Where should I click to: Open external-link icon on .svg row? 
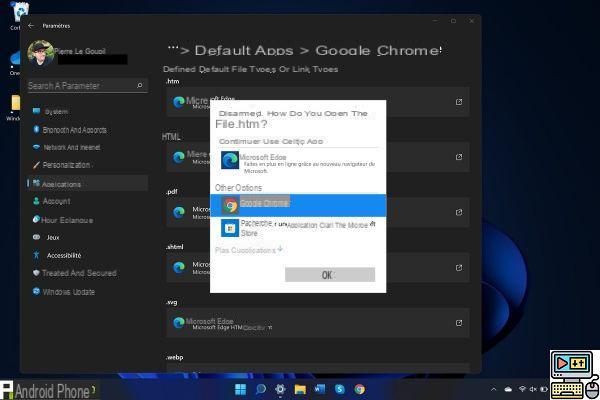tap(459, 323)
